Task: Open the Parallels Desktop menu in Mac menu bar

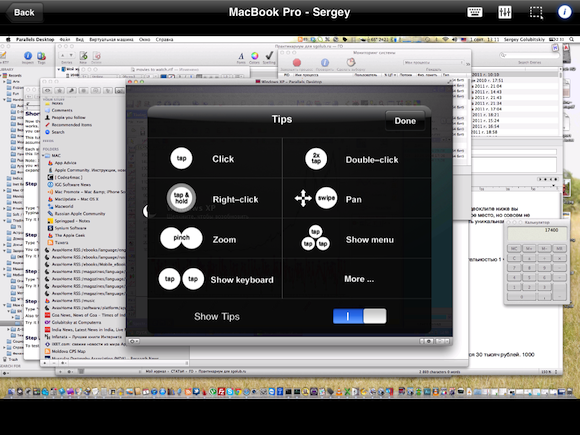Action: (35, 39)
